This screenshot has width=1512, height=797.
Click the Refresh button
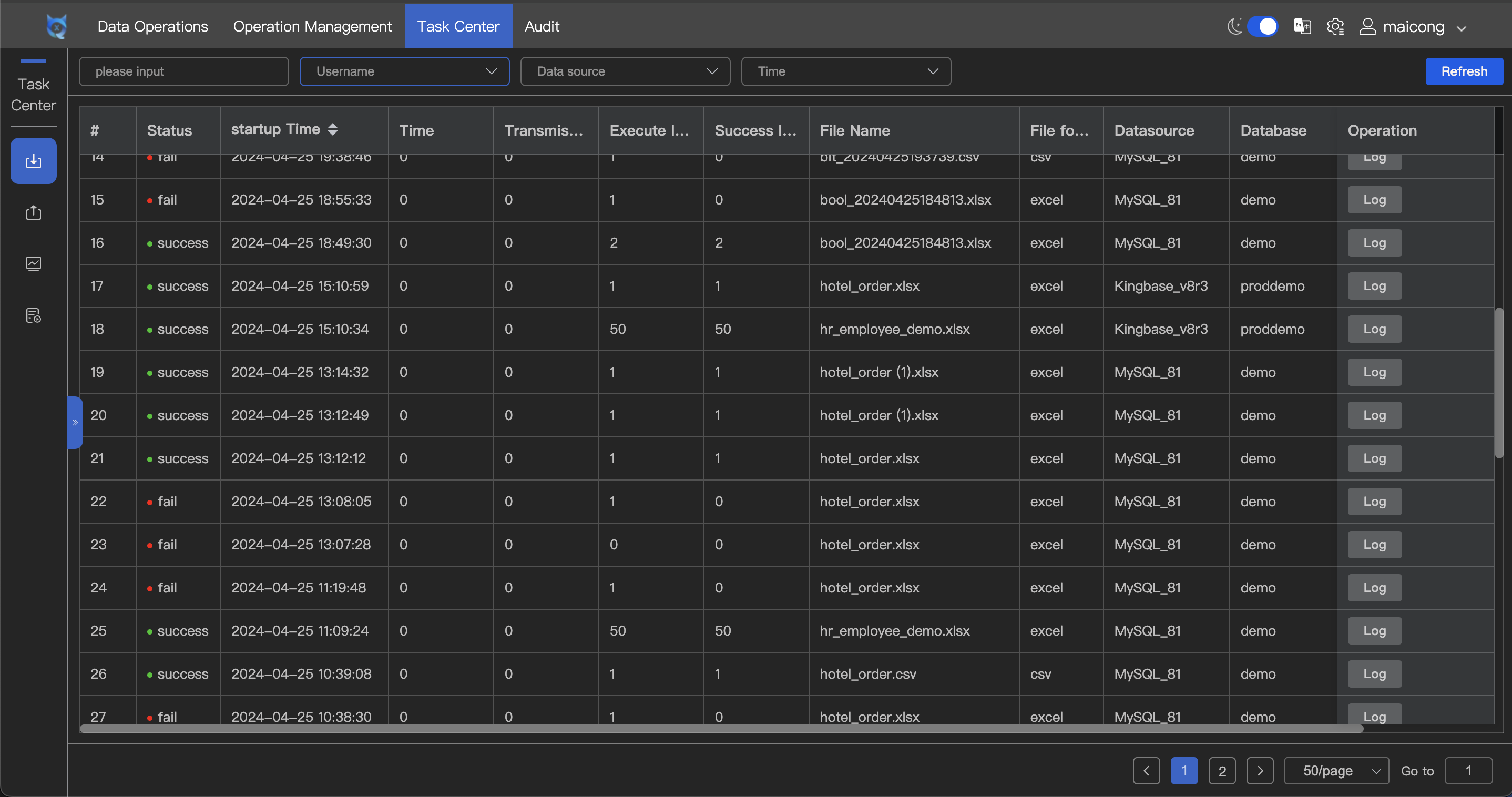(1464, 71)
